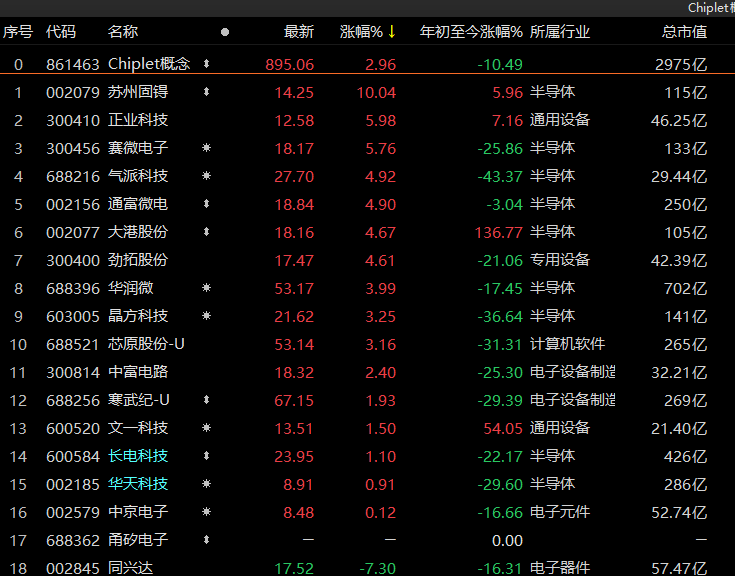Click the marker icon beside 长电科技
The width and height of the screenshot is (735, 576).
click(x=206, y=456)
